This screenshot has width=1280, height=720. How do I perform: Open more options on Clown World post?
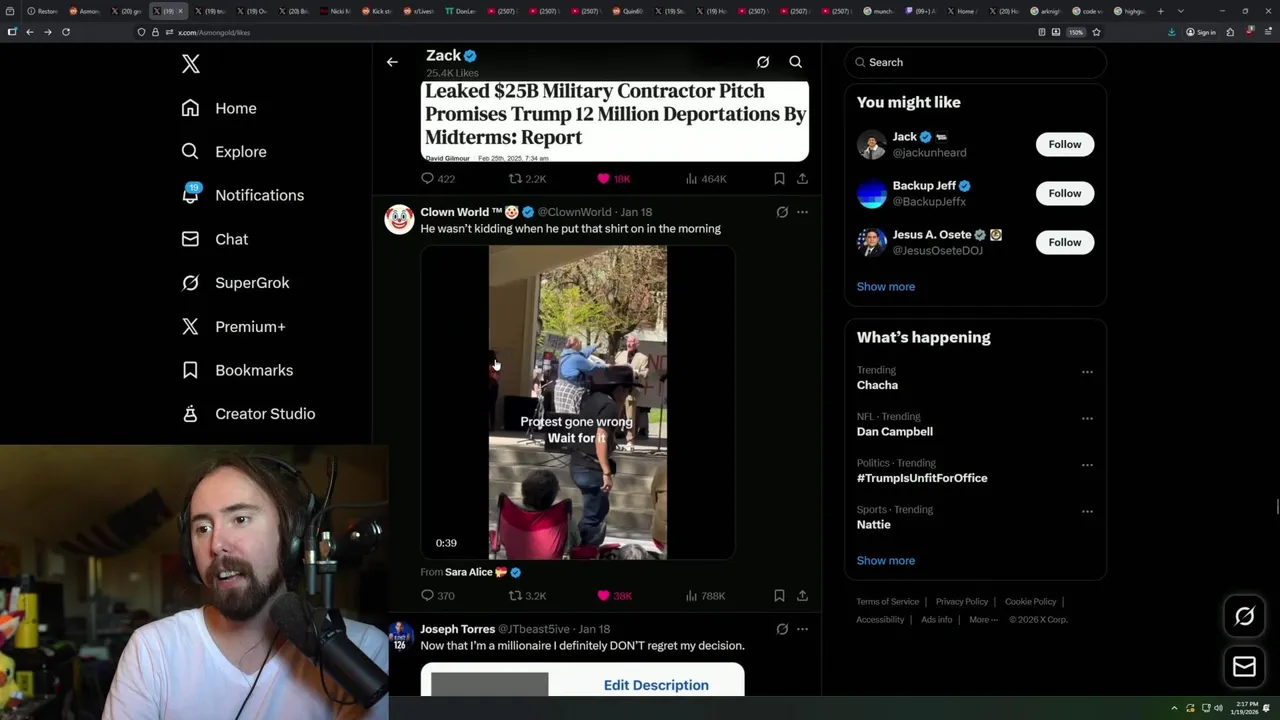(802, 212)
